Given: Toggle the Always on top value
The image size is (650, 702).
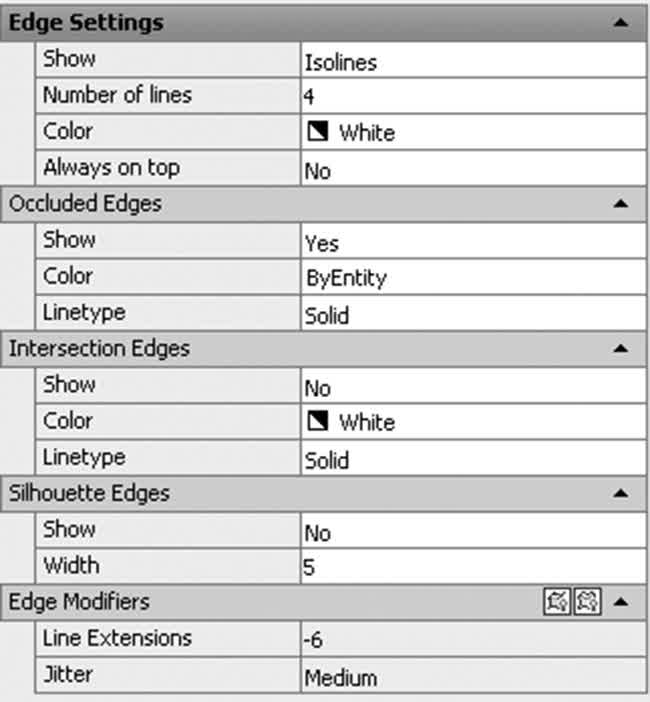Looking at the screenshot, I should point(474,168).
